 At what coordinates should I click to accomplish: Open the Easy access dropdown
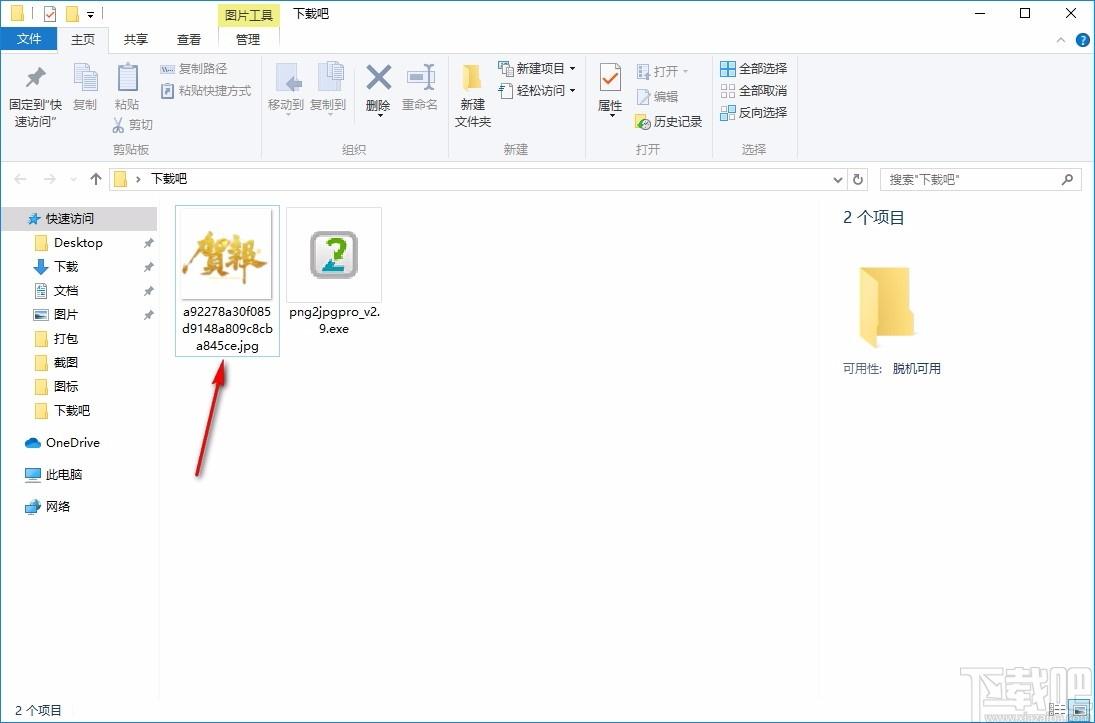pos(537,91)
